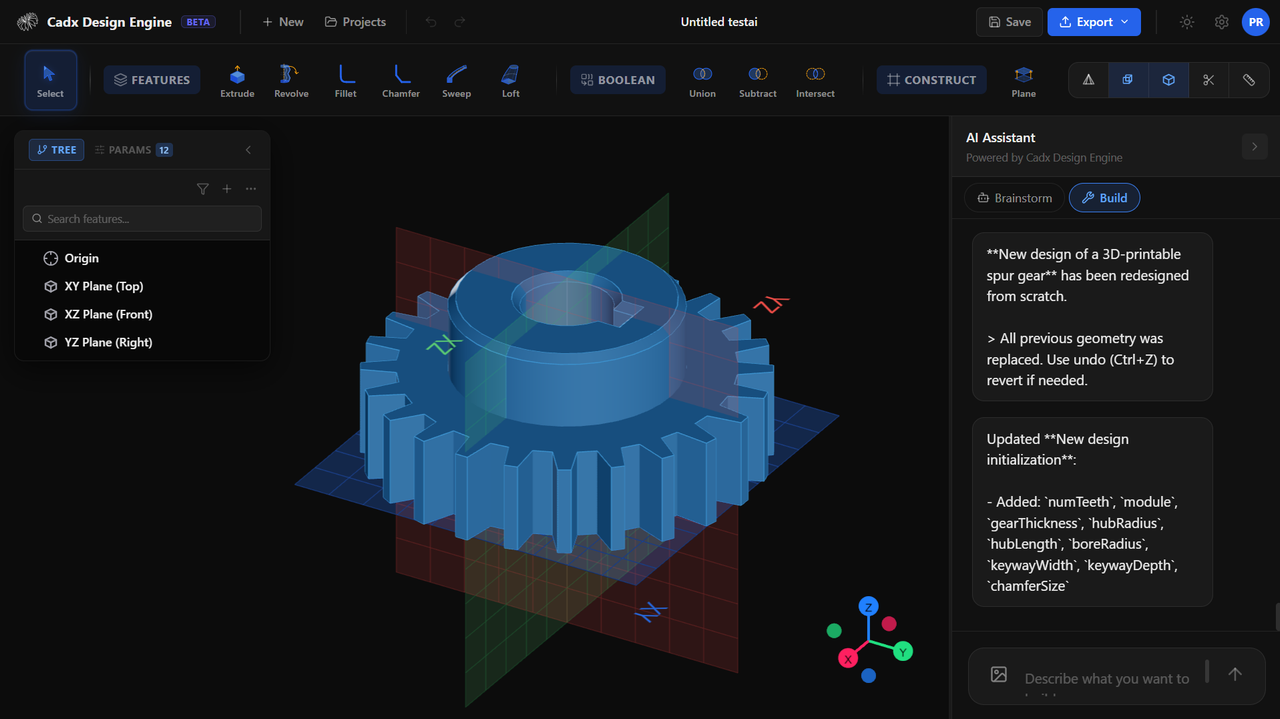This screenshot has height=719, width=1280.
Task: Toggle the wireframe pyramid view mode
Action: pyautogui.click(x=1089, y=80)
